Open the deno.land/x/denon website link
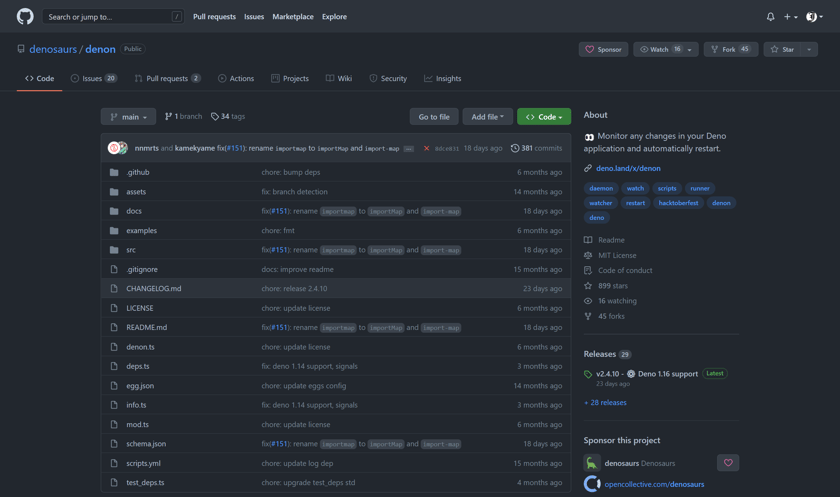840x497 pixels. 628,168
